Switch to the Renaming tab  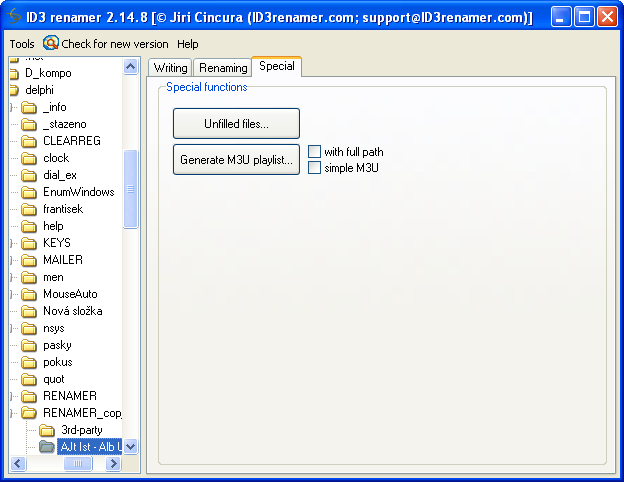223,68
